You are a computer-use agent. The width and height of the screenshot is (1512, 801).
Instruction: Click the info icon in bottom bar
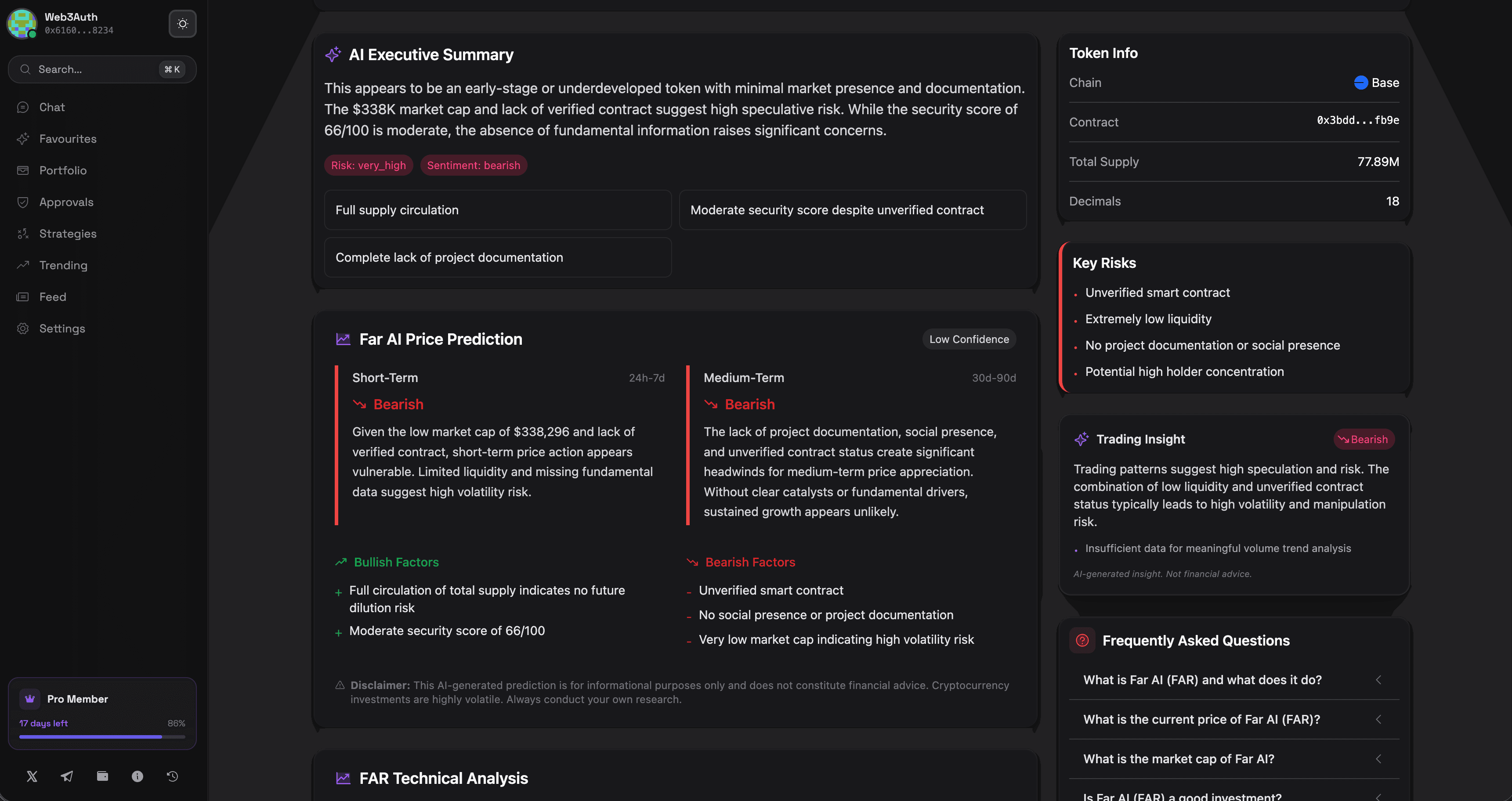pos(137,777)
